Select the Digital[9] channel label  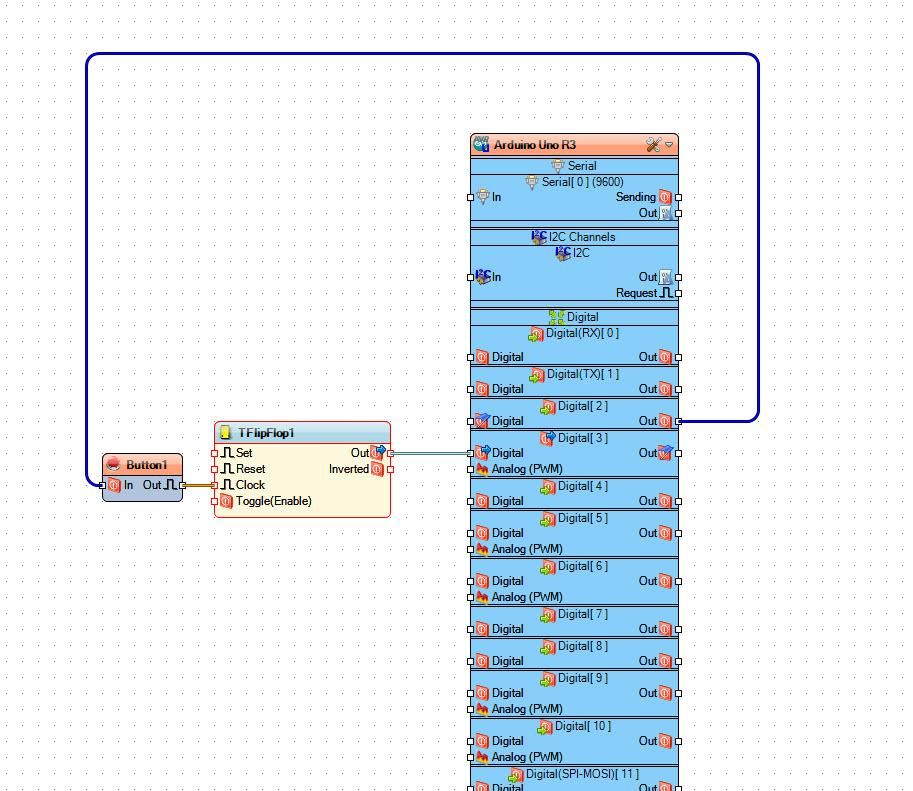tap(583, 678)
